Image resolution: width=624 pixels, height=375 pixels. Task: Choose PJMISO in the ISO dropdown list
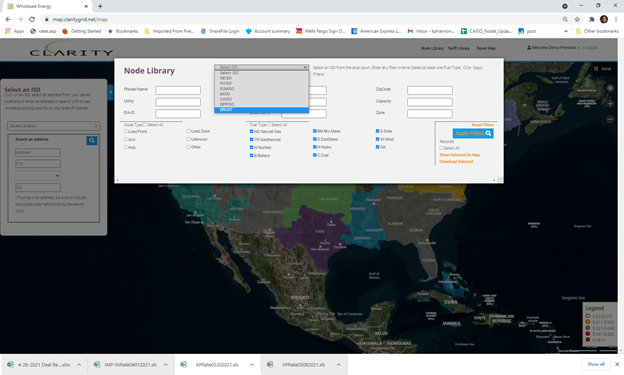tap(261, 89)
